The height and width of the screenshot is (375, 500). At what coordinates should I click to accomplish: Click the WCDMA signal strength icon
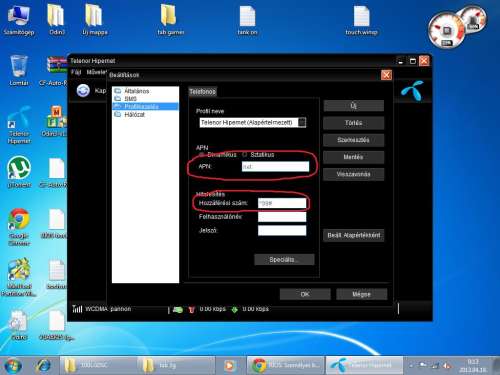click(77, 309)
